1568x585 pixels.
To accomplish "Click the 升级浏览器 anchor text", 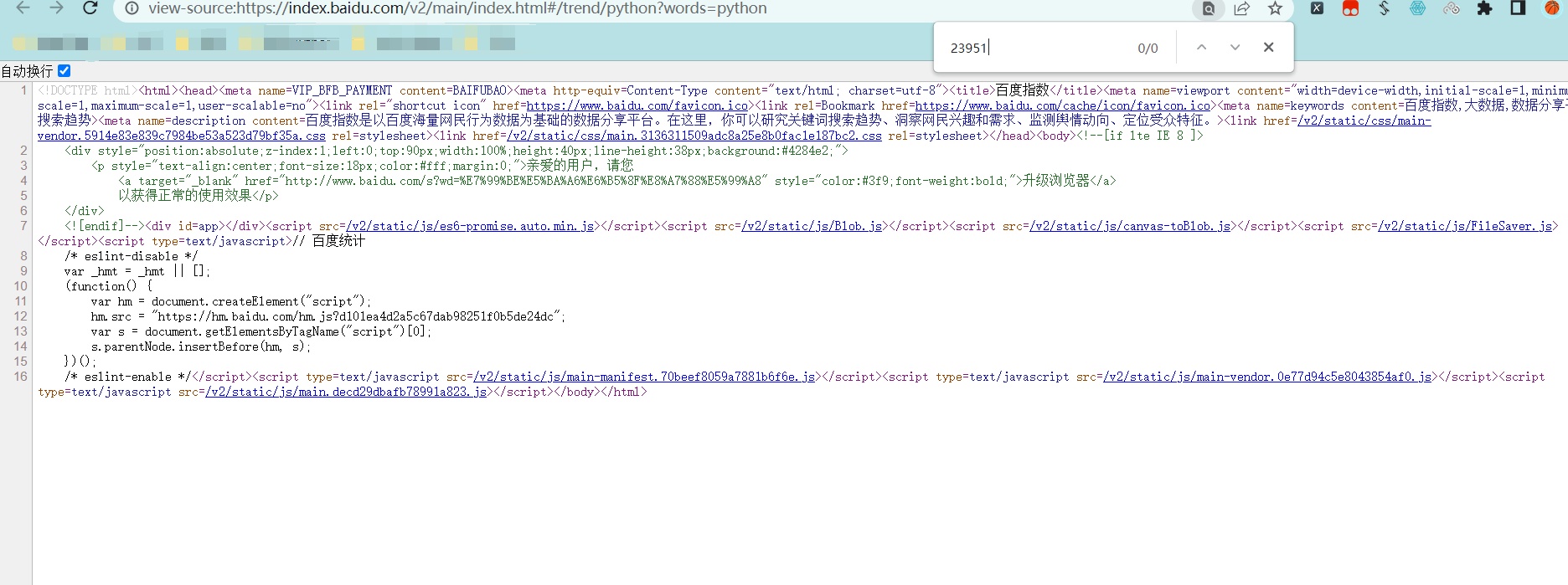I will [x=1055, y=181].
